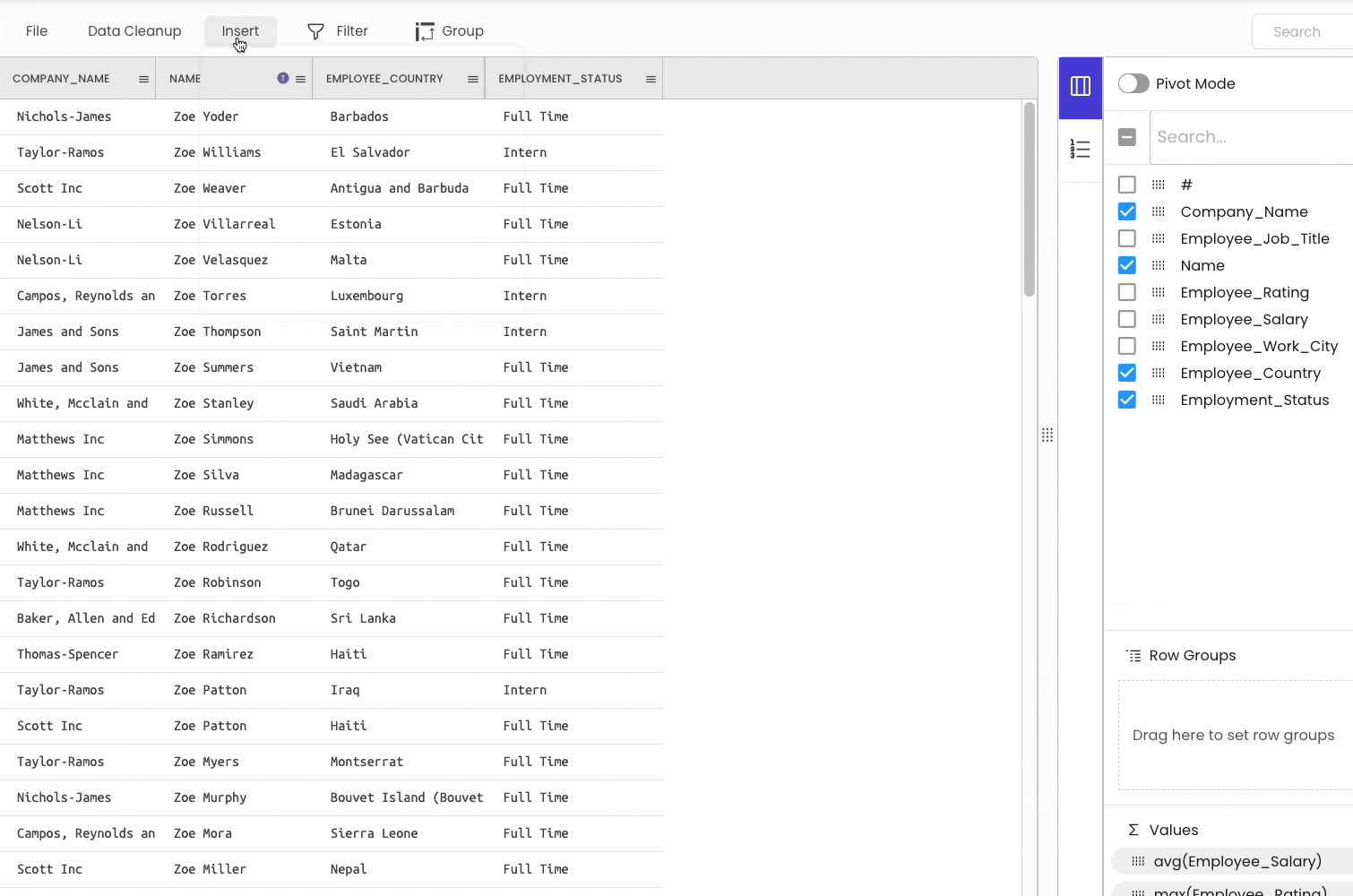Open the EMPLOYEE_COUNTRY column menu icon
Screen dimensions: 1353x896
click(x=473, y=79)
